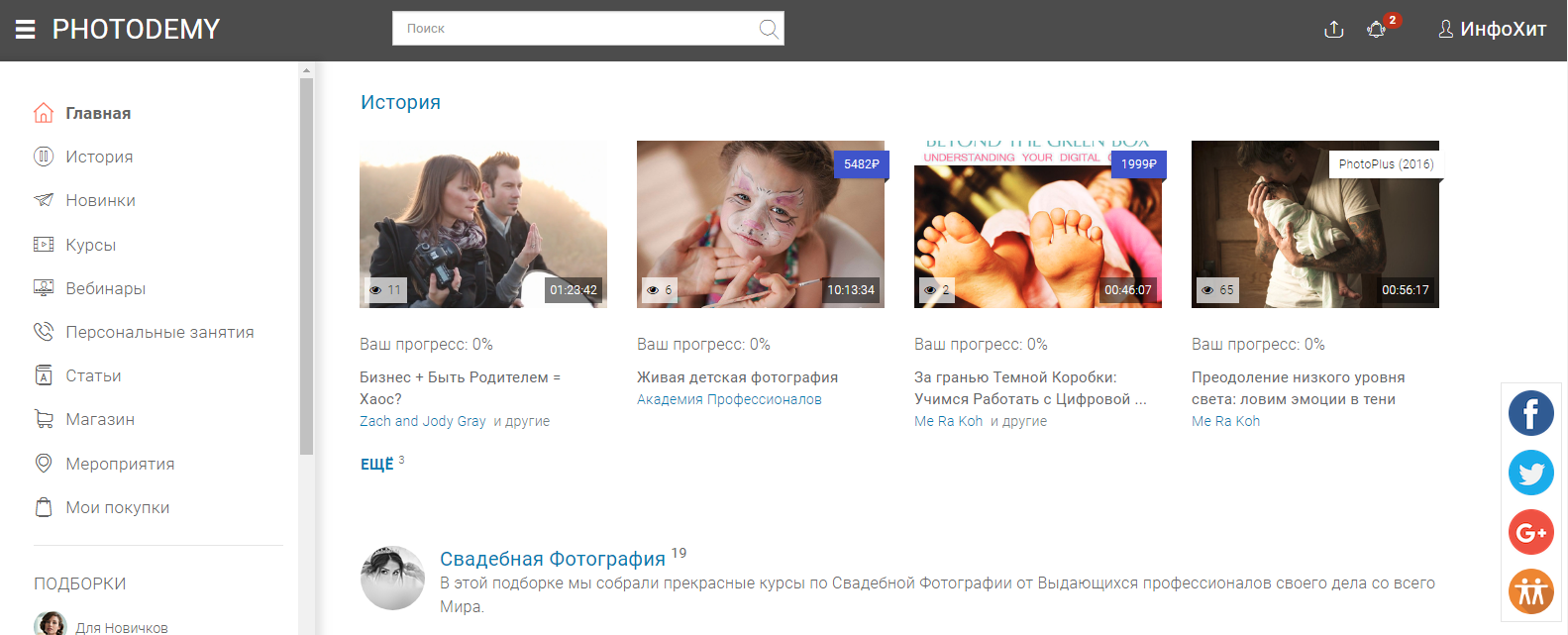The width and height of the screenshot is (1568, 635).
Task: Go to Главная in the sidebar
Action: (98, 113)
